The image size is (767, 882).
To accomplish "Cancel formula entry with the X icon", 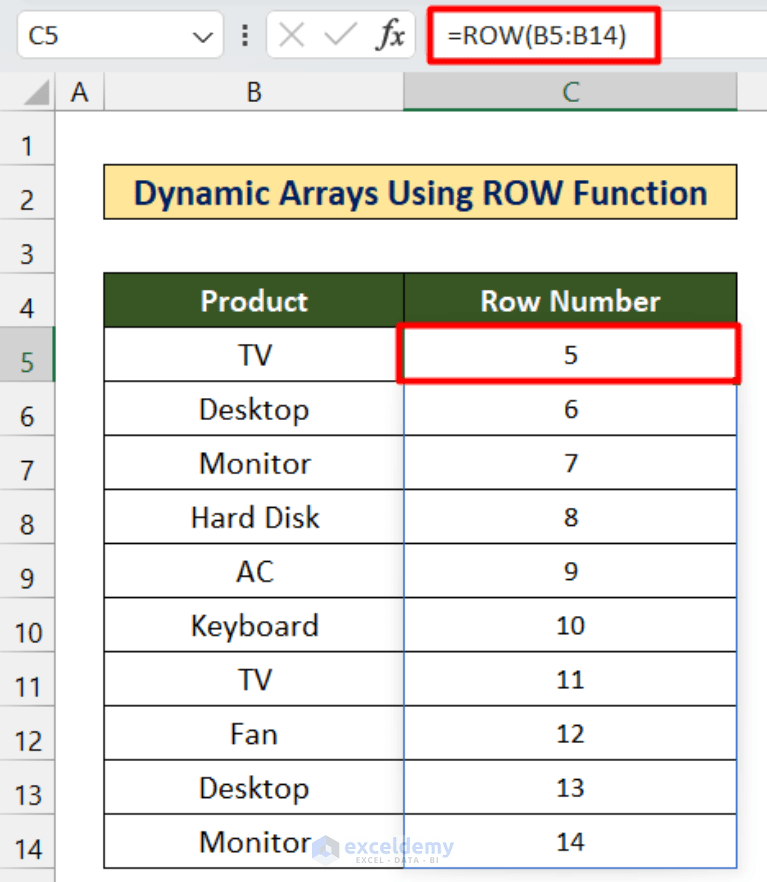I will click(x=290, y=35).
